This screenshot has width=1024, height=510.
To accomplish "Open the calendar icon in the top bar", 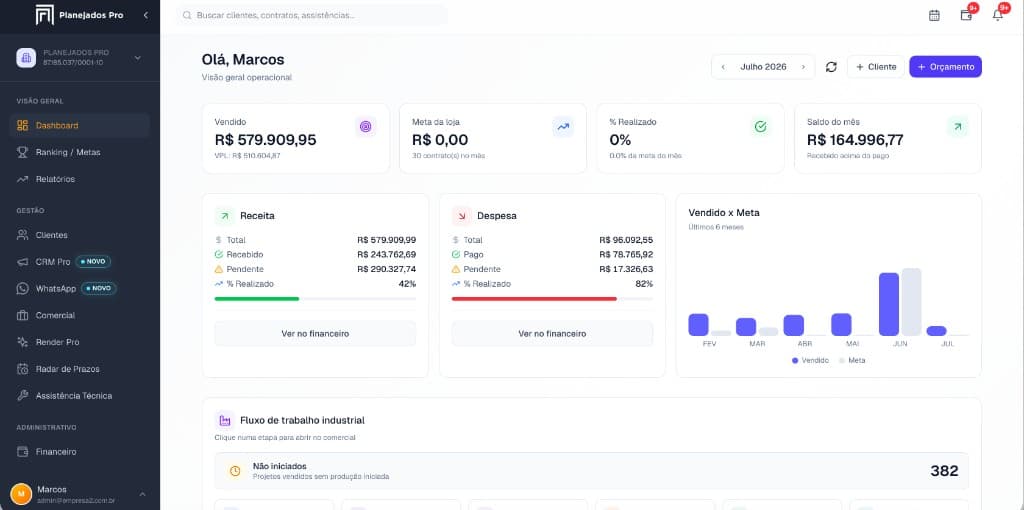I will pos(935,15).
